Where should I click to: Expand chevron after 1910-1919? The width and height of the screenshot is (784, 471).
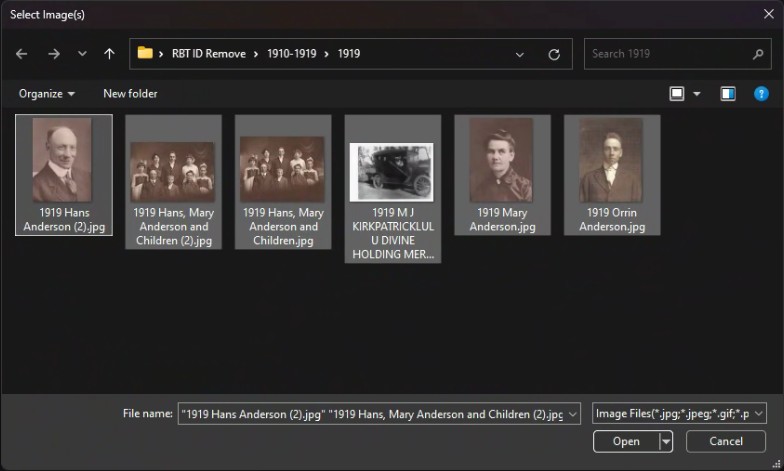point(326,54)
